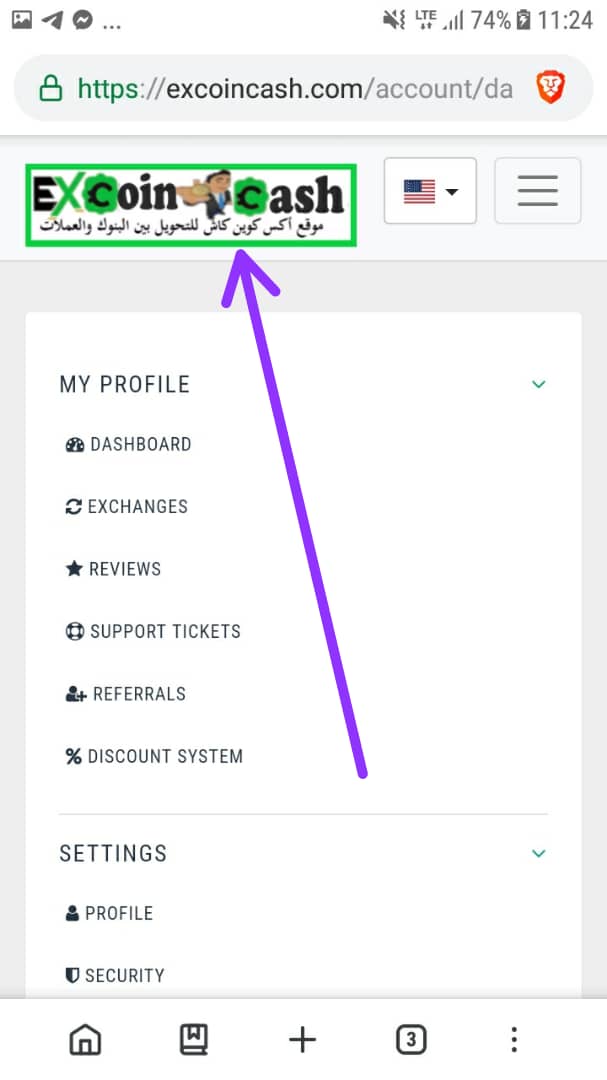The width and height of the screenshot is (607, 1080).
Task: Tap the Brave lion shield icon
Action: pyautogui.click(x=551, y=88)
